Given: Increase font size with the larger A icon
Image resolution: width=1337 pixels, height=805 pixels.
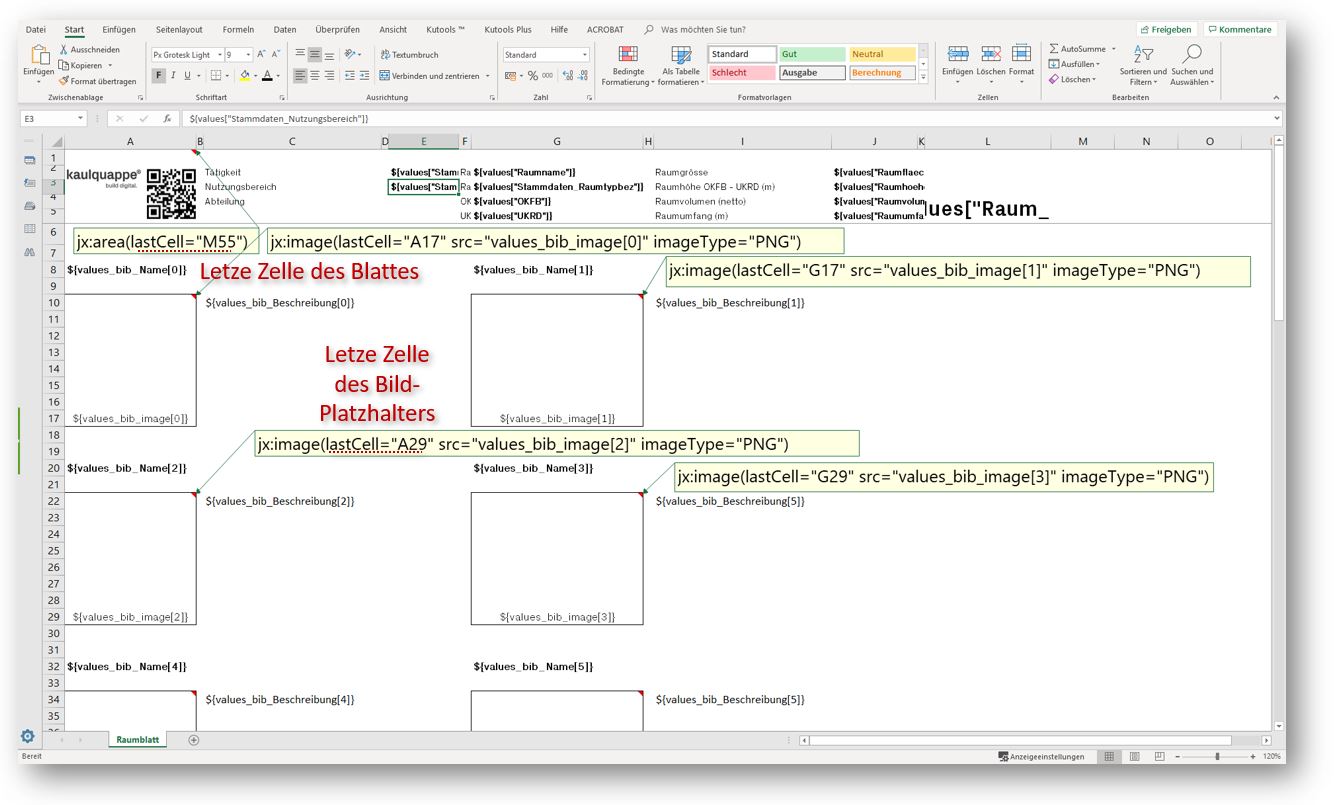Looking at the screenshot, I should coord(262,54).
